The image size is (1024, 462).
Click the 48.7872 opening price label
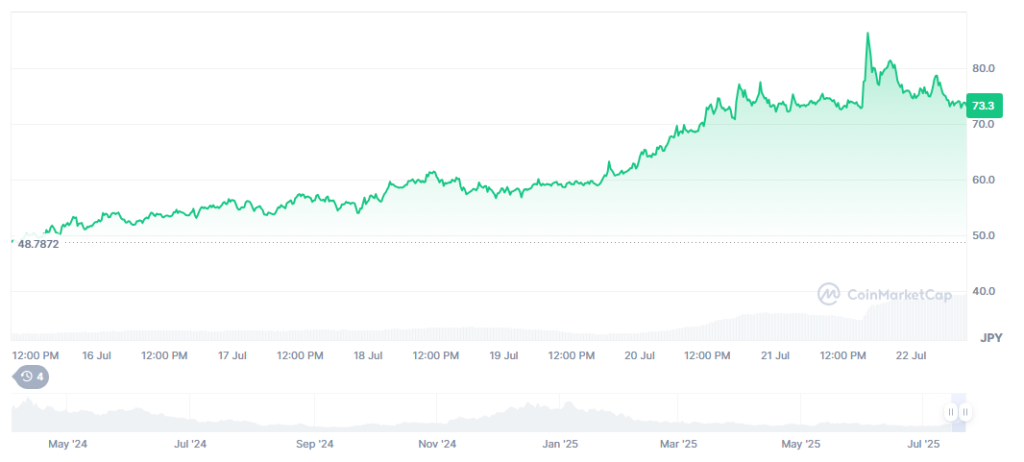(x=39, y=243)
